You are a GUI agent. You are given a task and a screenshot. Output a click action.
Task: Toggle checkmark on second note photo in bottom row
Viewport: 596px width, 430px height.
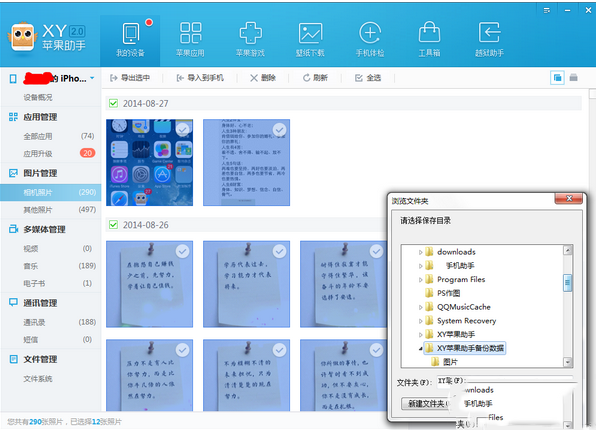click(280, 350)
